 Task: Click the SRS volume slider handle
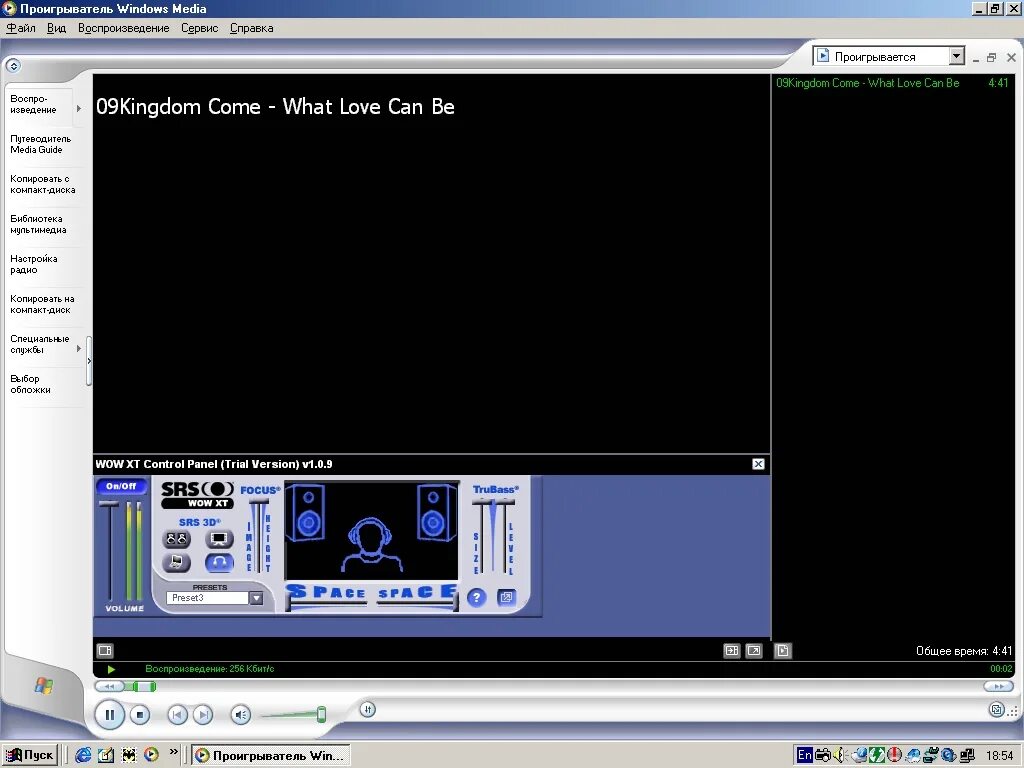[109, 504]
